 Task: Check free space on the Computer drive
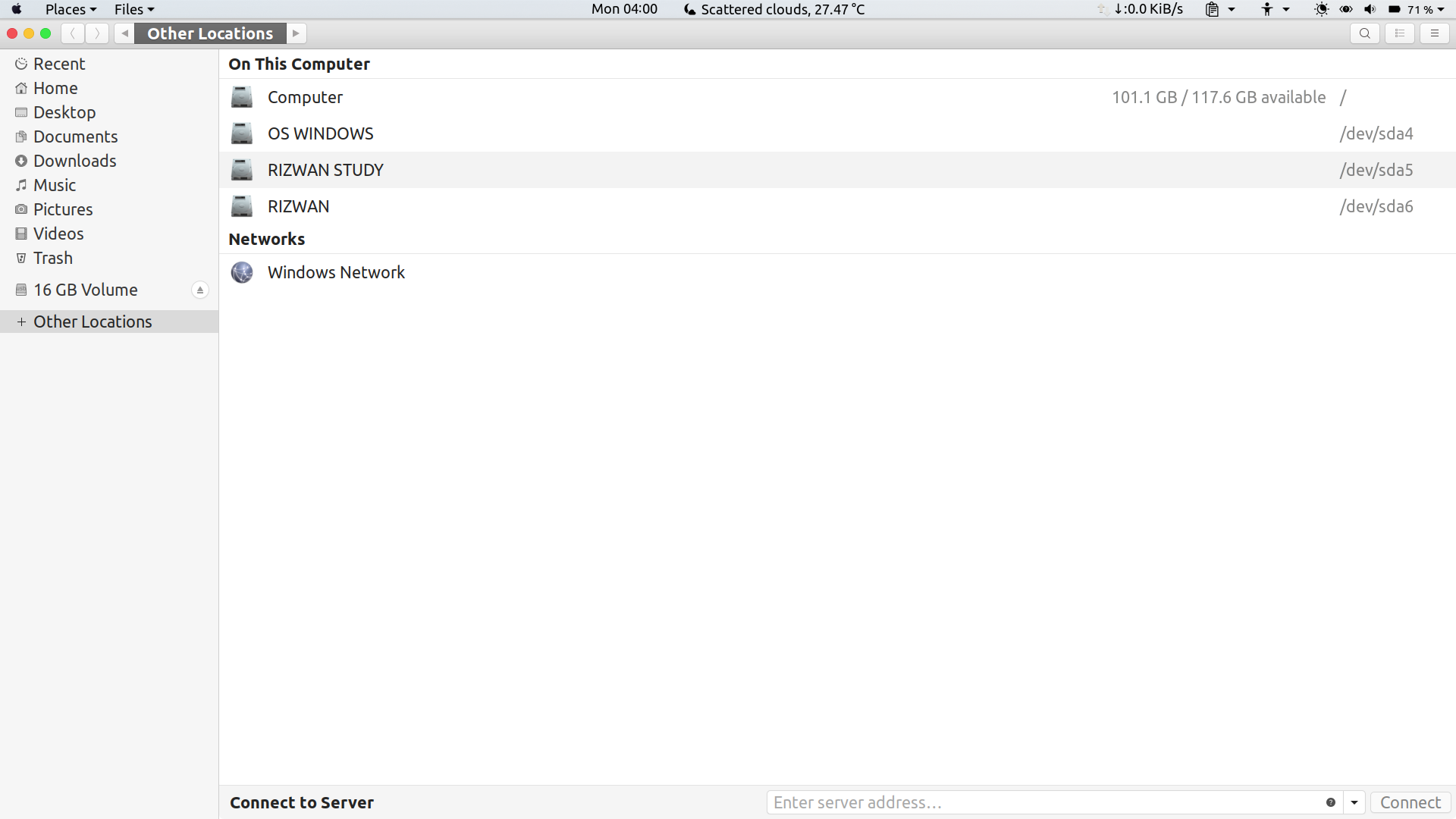(x=1219, y=97)
